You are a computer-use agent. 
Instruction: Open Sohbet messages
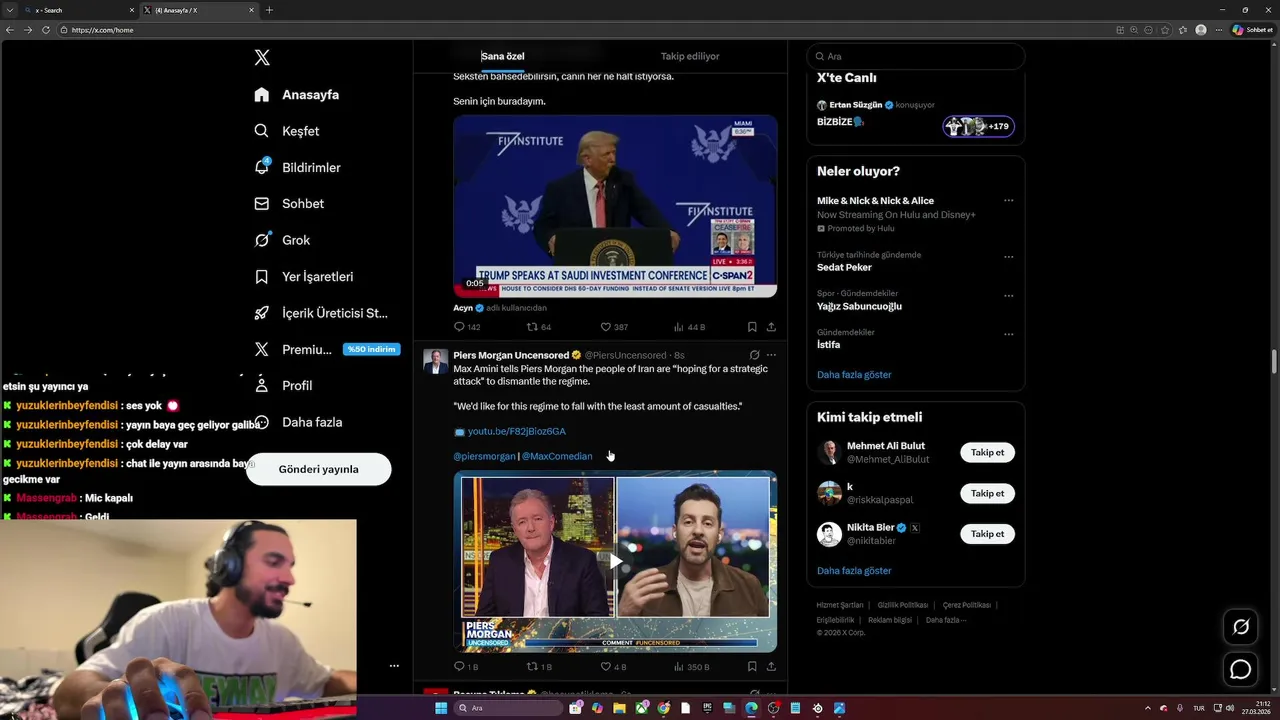tap(289, 204)
